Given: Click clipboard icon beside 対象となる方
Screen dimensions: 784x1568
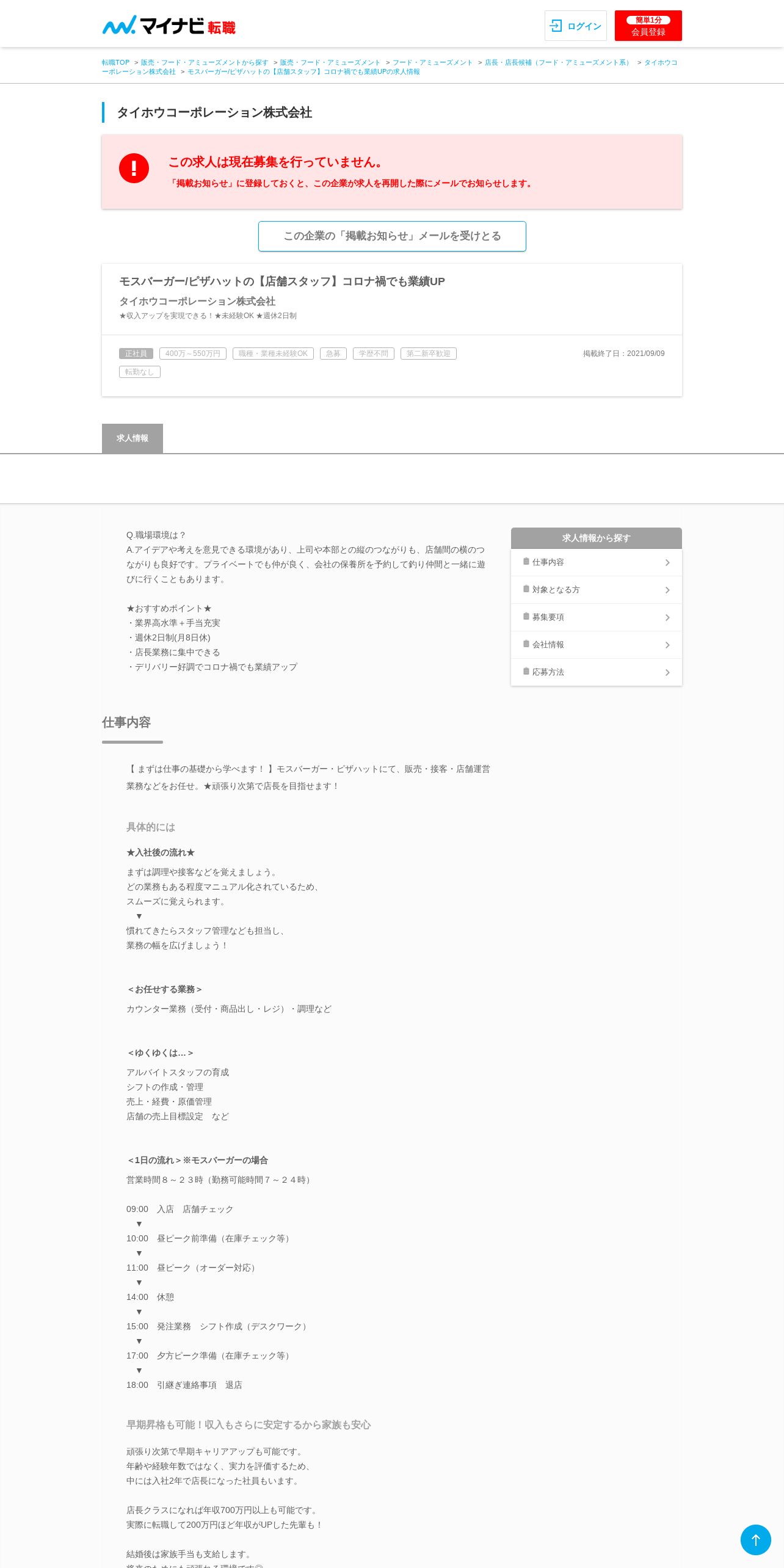Looking at the screenshot, I should (526, 589).
